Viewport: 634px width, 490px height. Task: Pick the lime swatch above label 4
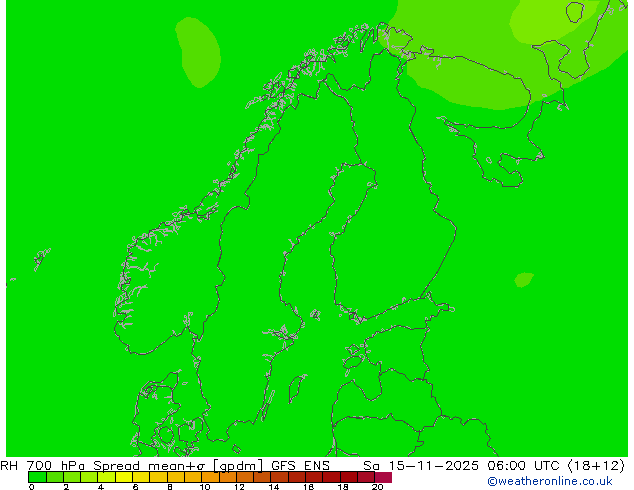click(x=106, y=477)
